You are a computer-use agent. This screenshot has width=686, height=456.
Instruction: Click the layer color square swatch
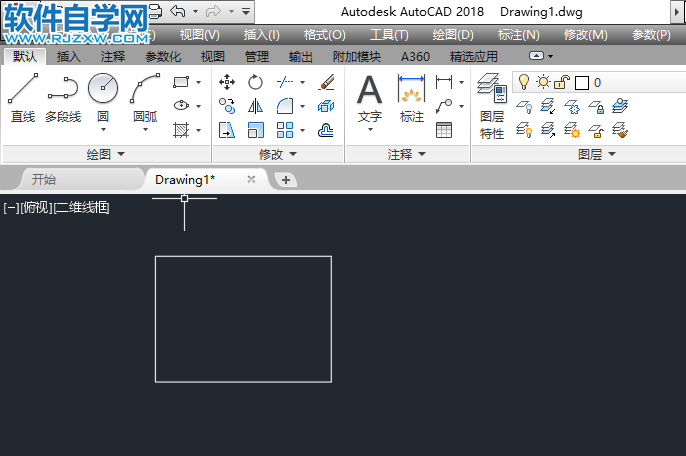(x=581, y=83)
